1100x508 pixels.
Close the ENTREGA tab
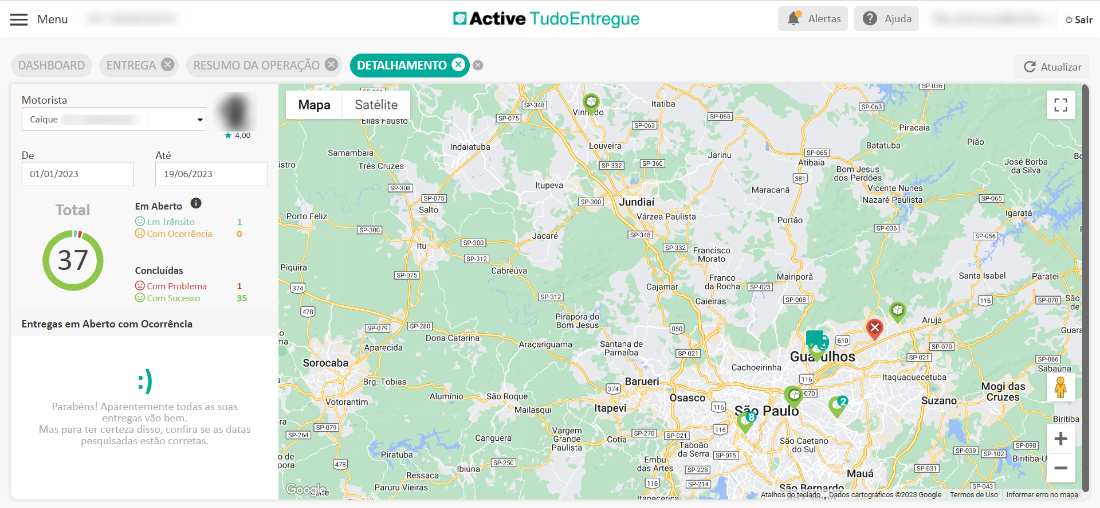pyautogui.click(x=168, y=65)
